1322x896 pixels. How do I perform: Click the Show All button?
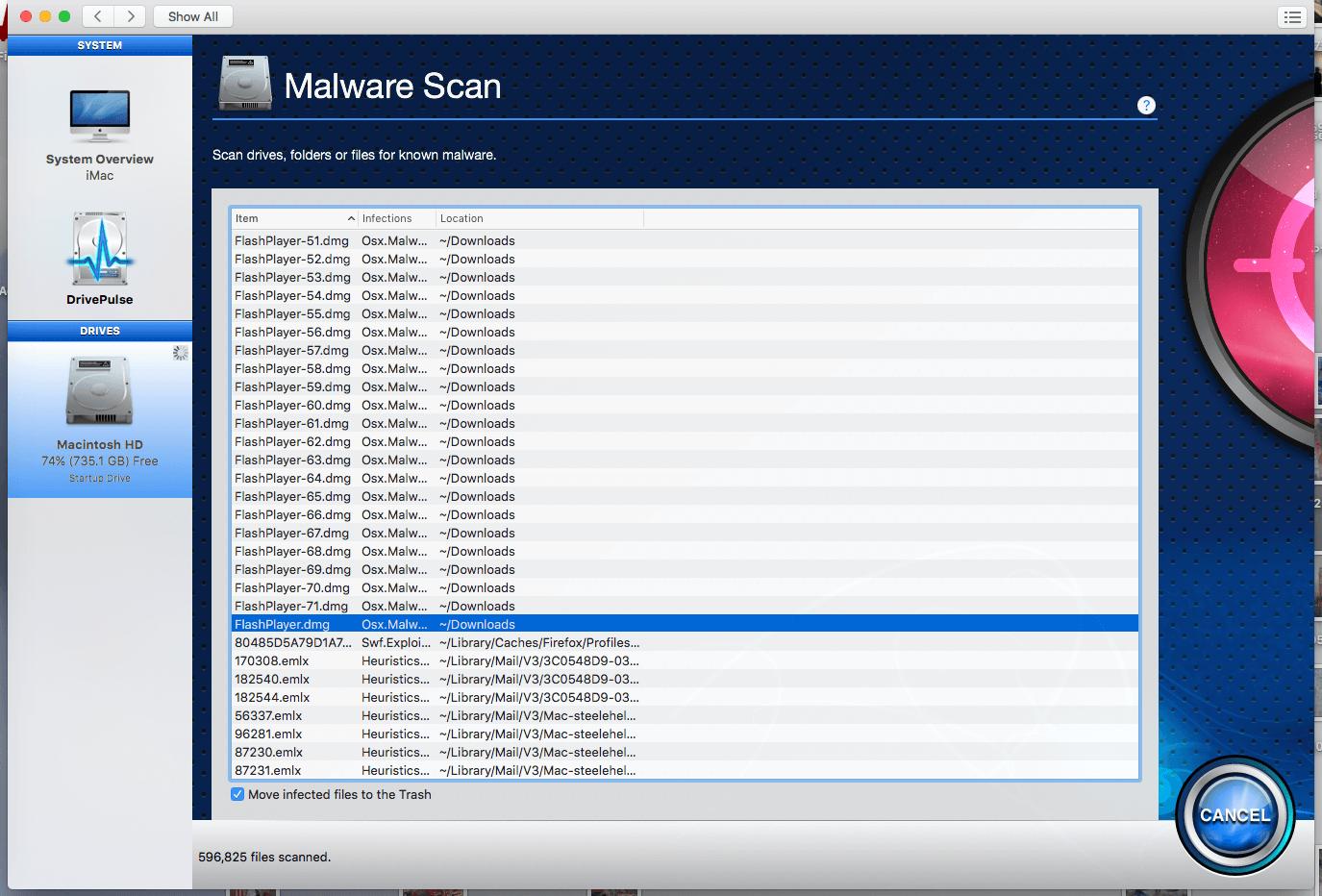(192, 16)
